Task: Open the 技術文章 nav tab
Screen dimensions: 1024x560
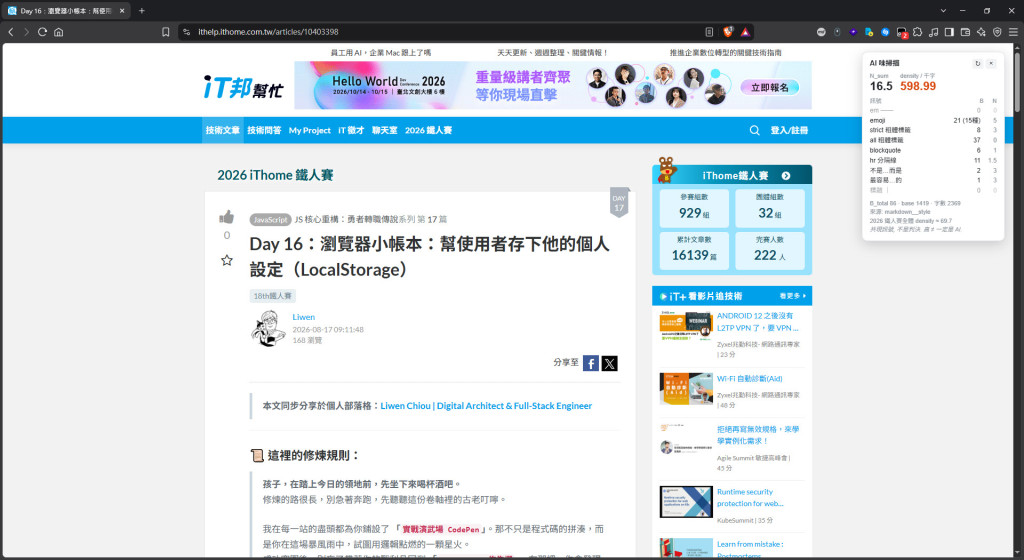Action: [x=223, y=130]
